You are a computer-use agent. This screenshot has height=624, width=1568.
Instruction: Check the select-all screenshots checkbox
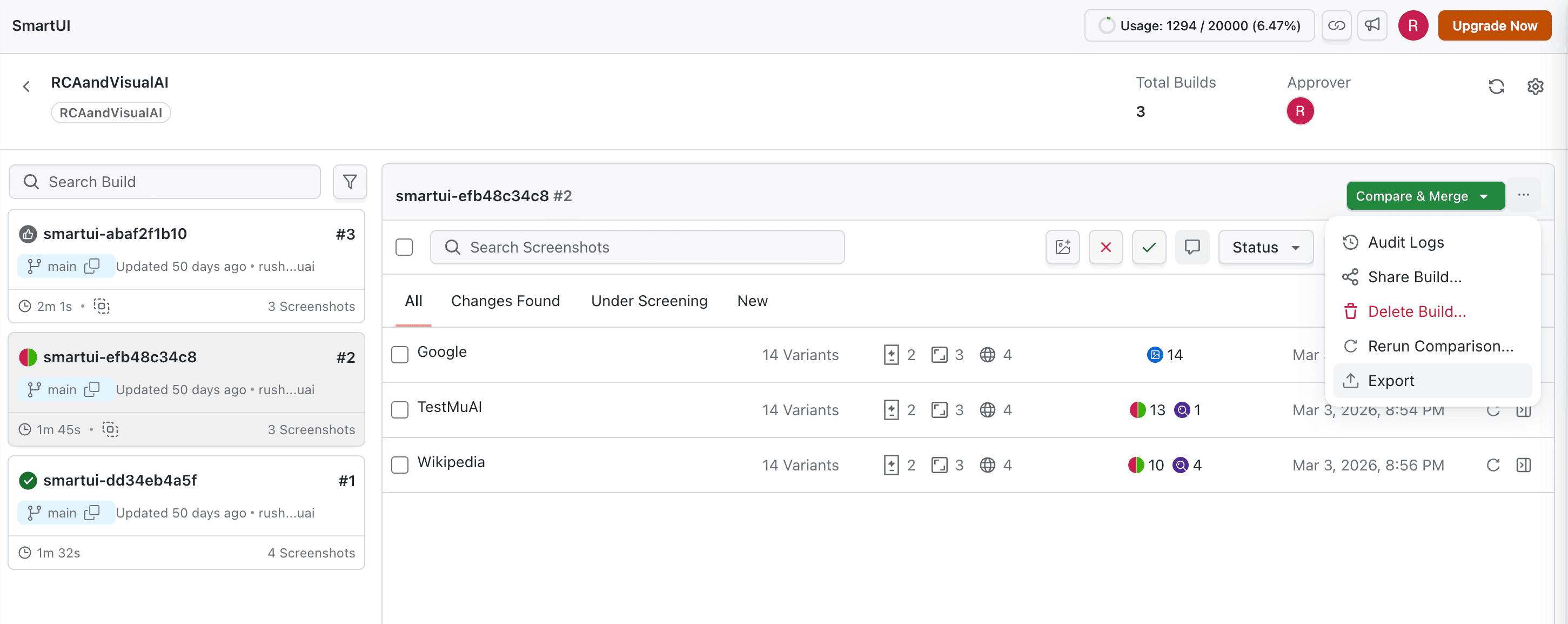404,248
